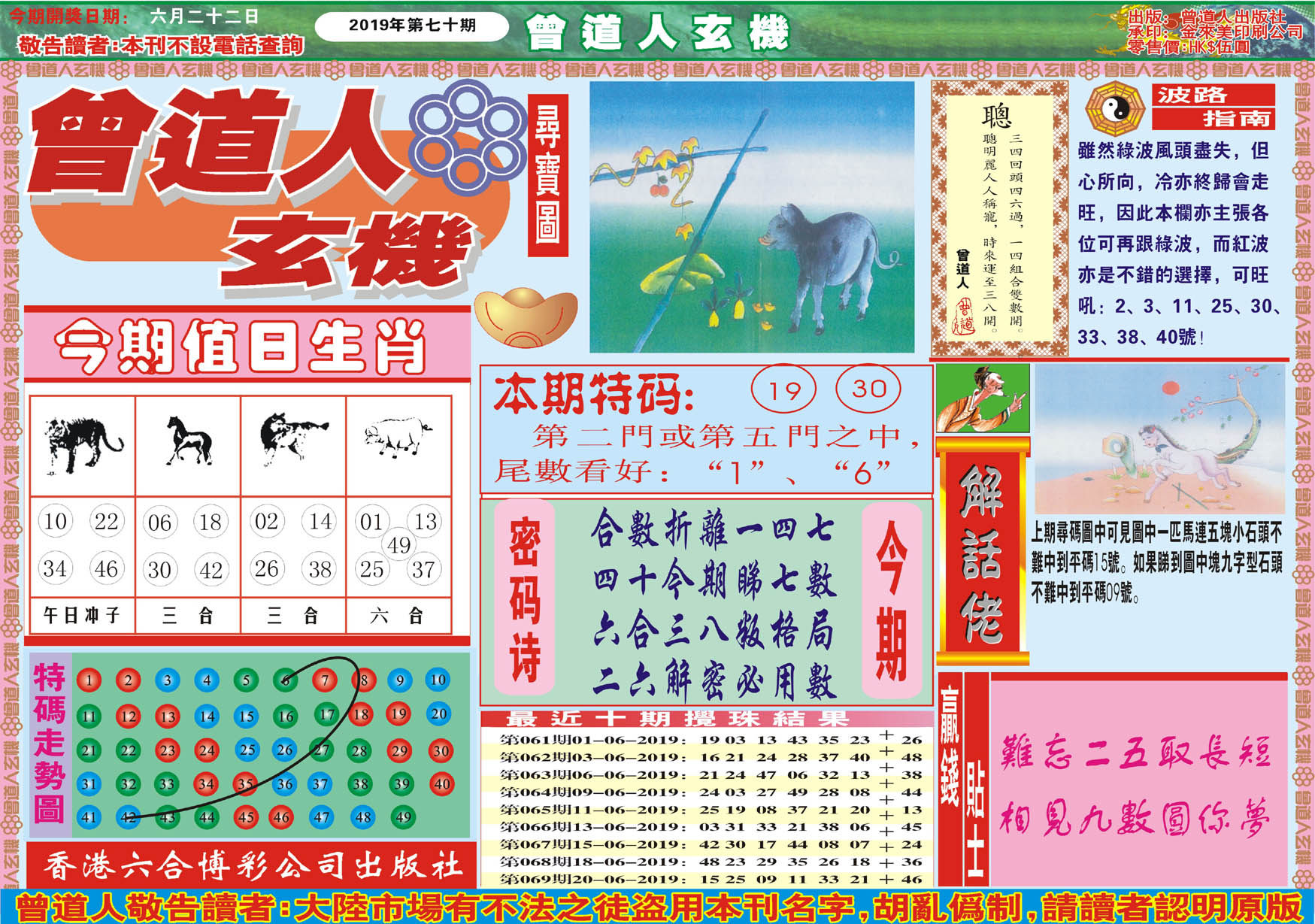The height and width of the screenshot is (924, 1315).
Task: Click the red ball number 1 in 特碼走勢圖
Action: [x=89, y=680]
